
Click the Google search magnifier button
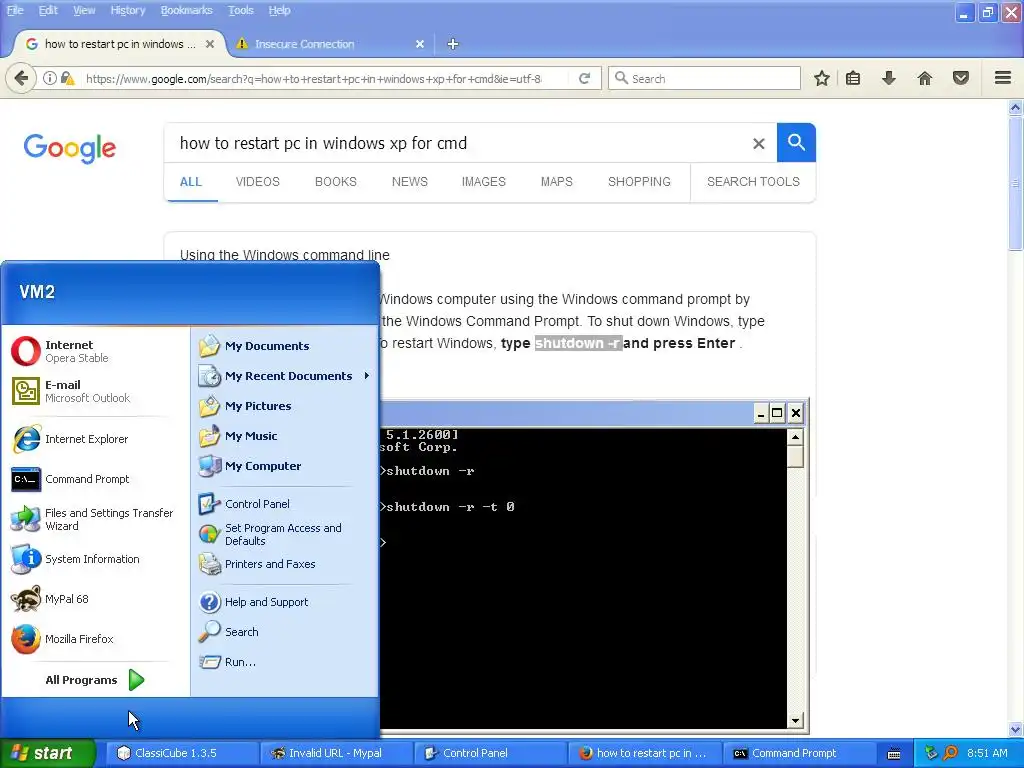point(796,142)
